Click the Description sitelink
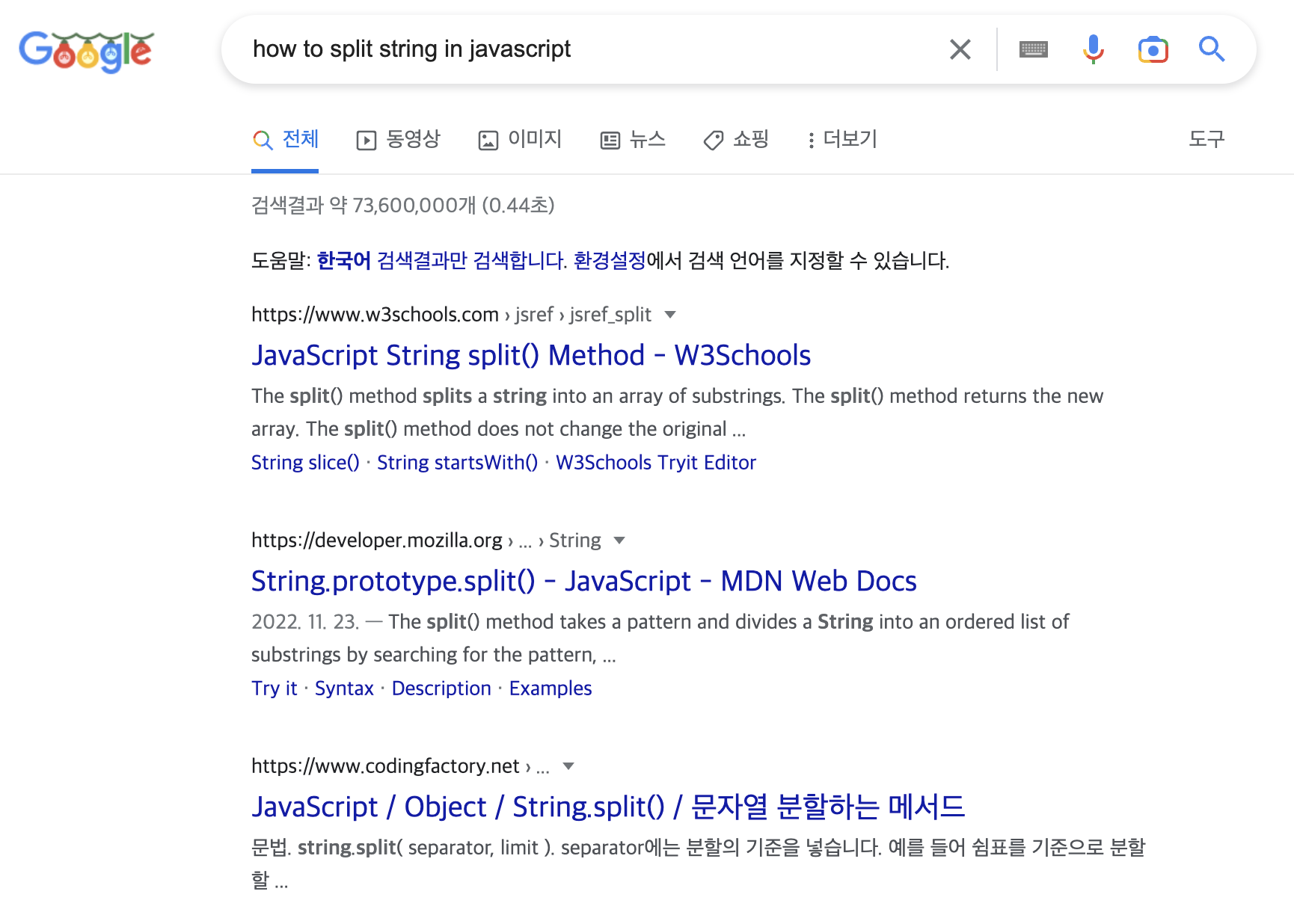Screen dimensions: 1294x924 tap(441, 689)
